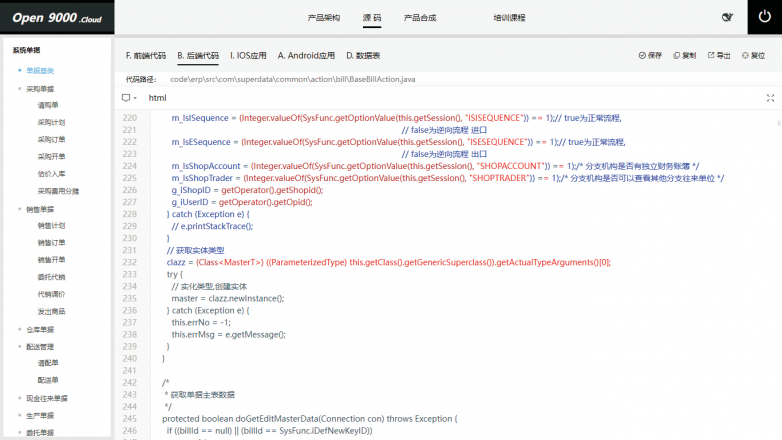The height and width of the screenshot is (440, 782).
Task: Click the power icon at top right
Action: [764, 17]
